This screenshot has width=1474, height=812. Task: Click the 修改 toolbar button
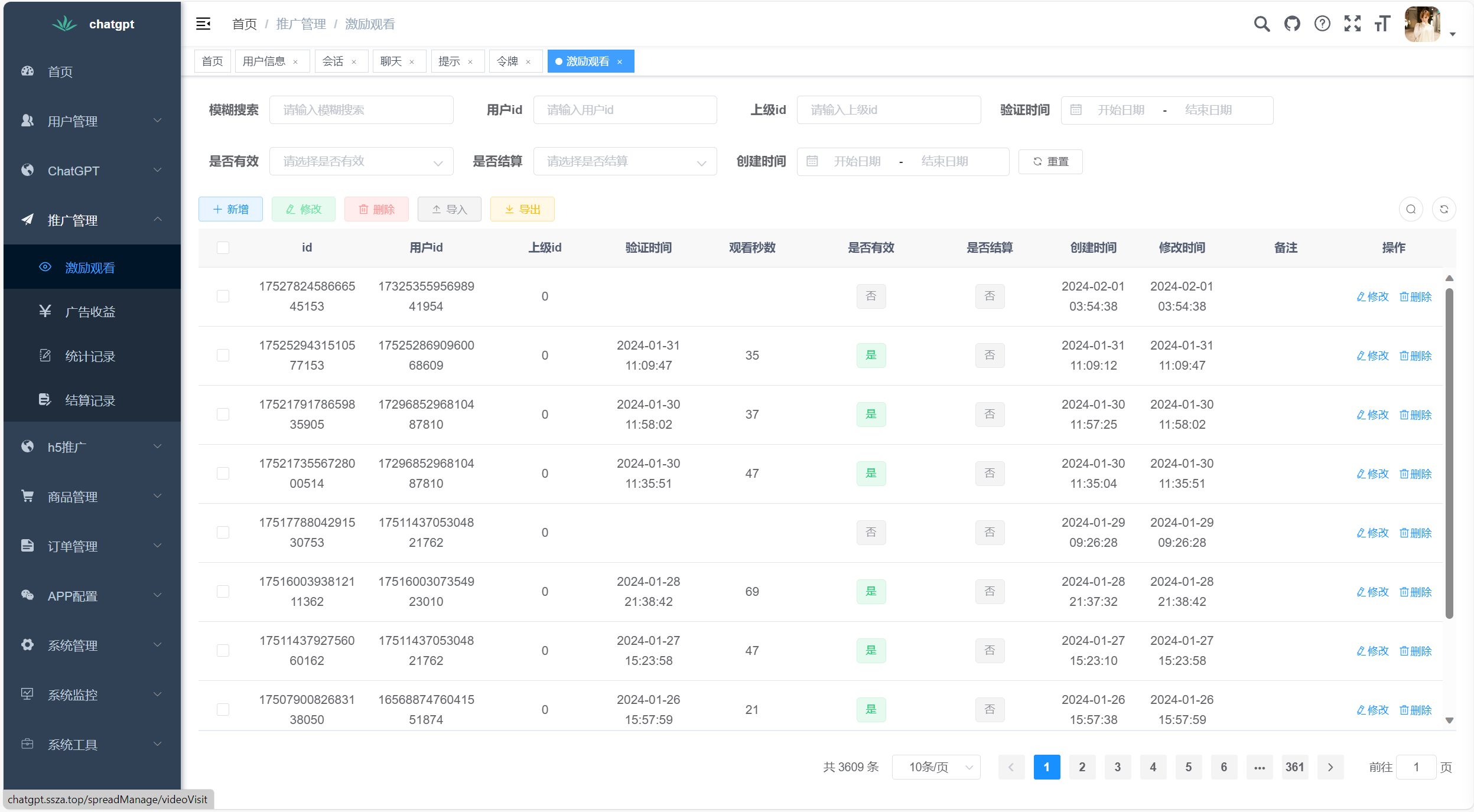coord(304,209)
